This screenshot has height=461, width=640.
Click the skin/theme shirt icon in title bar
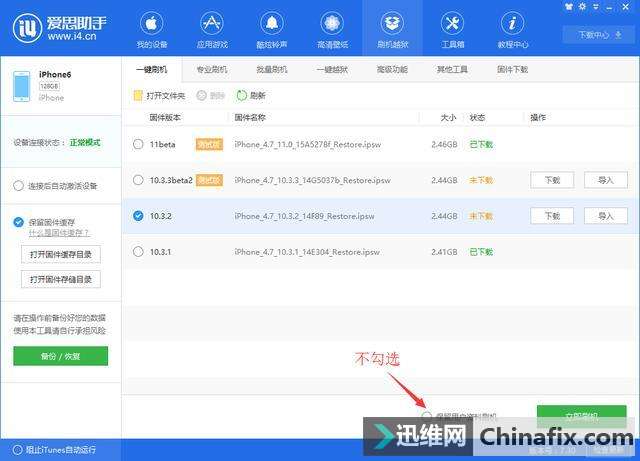tap(569, 6)
